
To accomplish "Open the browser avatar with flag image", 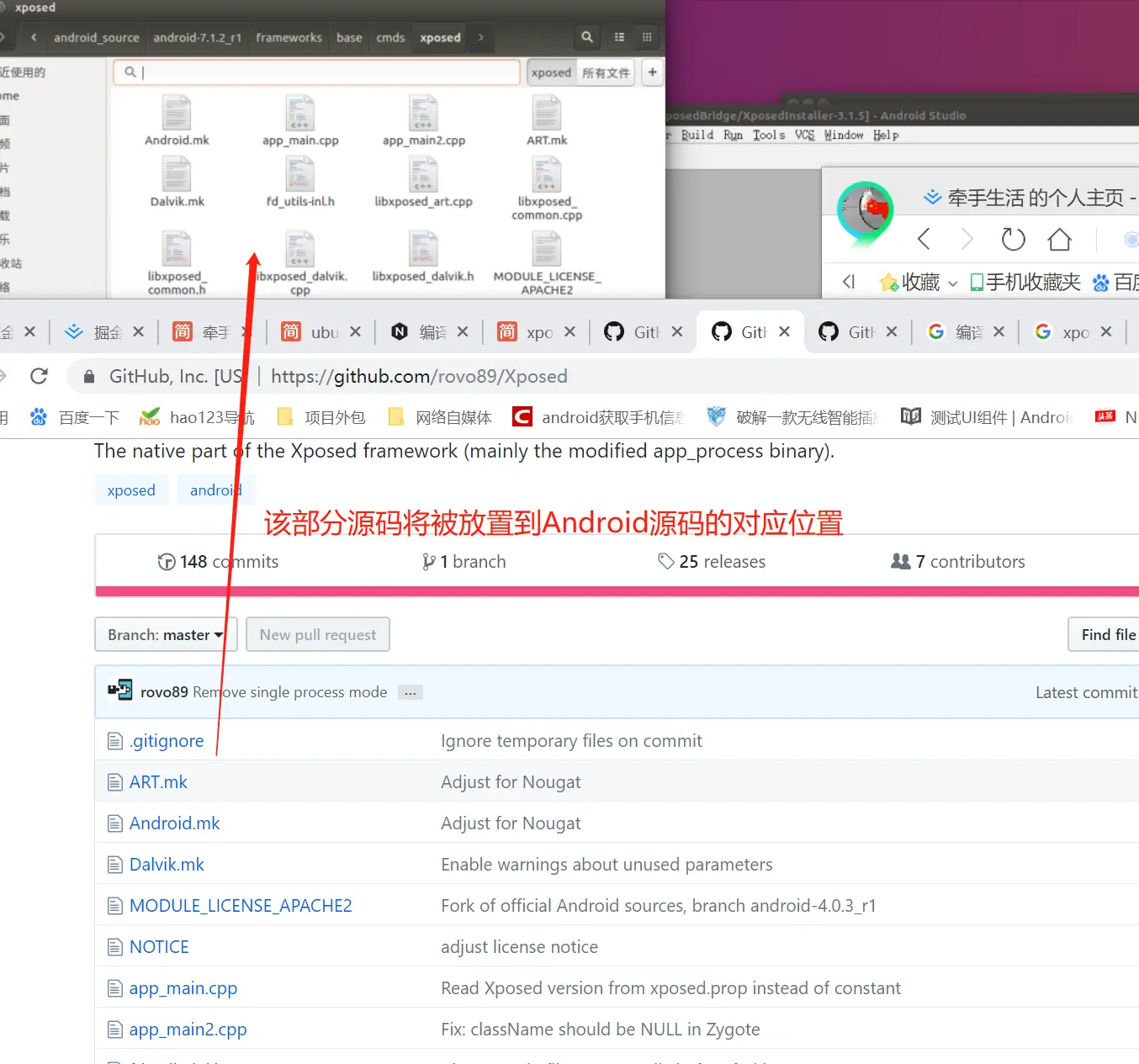I will 866,210.
